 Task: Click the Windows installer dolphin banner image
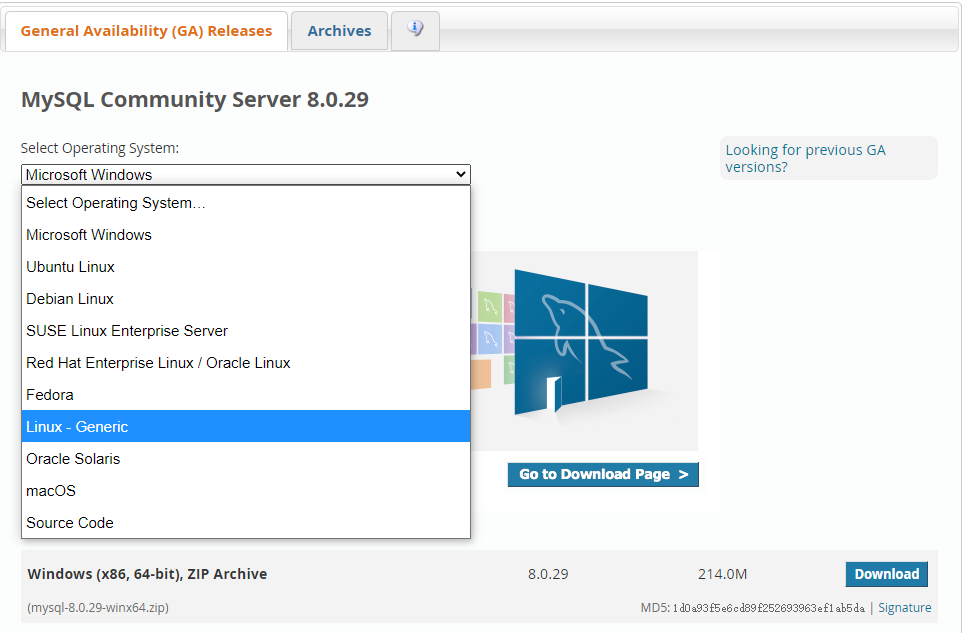[x=584, y=350]
